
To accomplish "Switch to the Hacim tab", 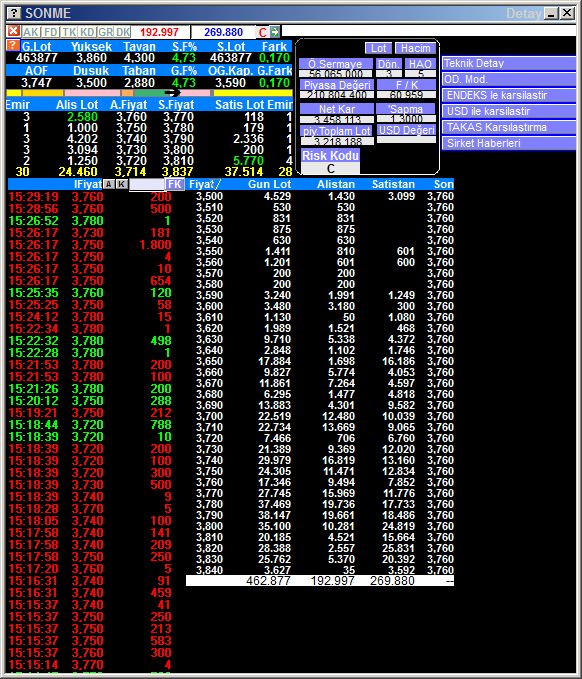I will click(x=415, y=48).
